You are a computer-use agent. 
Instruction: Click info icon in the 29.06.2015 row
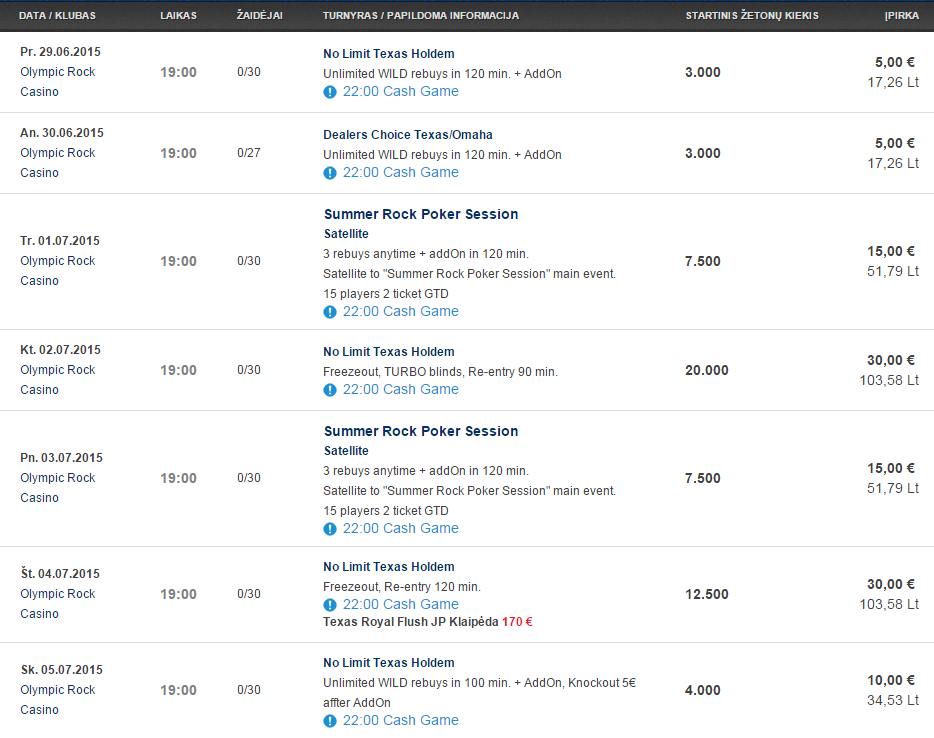pyautogui.click(x=330, y=92)
